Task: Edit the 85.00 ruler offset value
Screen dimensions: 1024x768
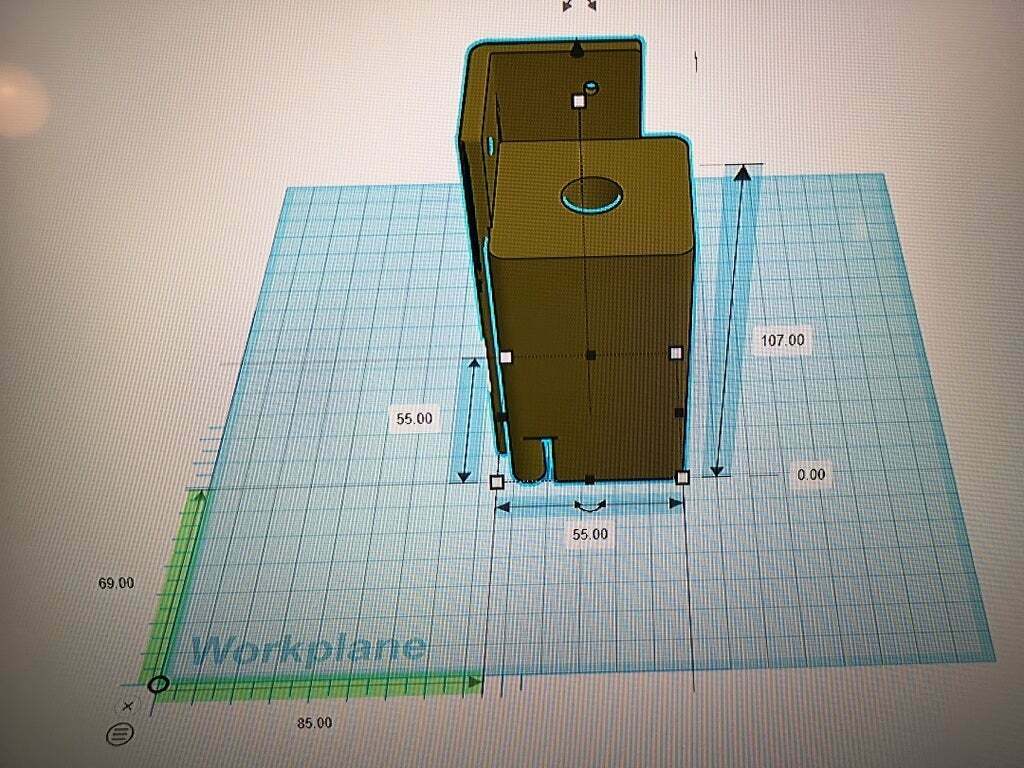Action: point(315,723)
